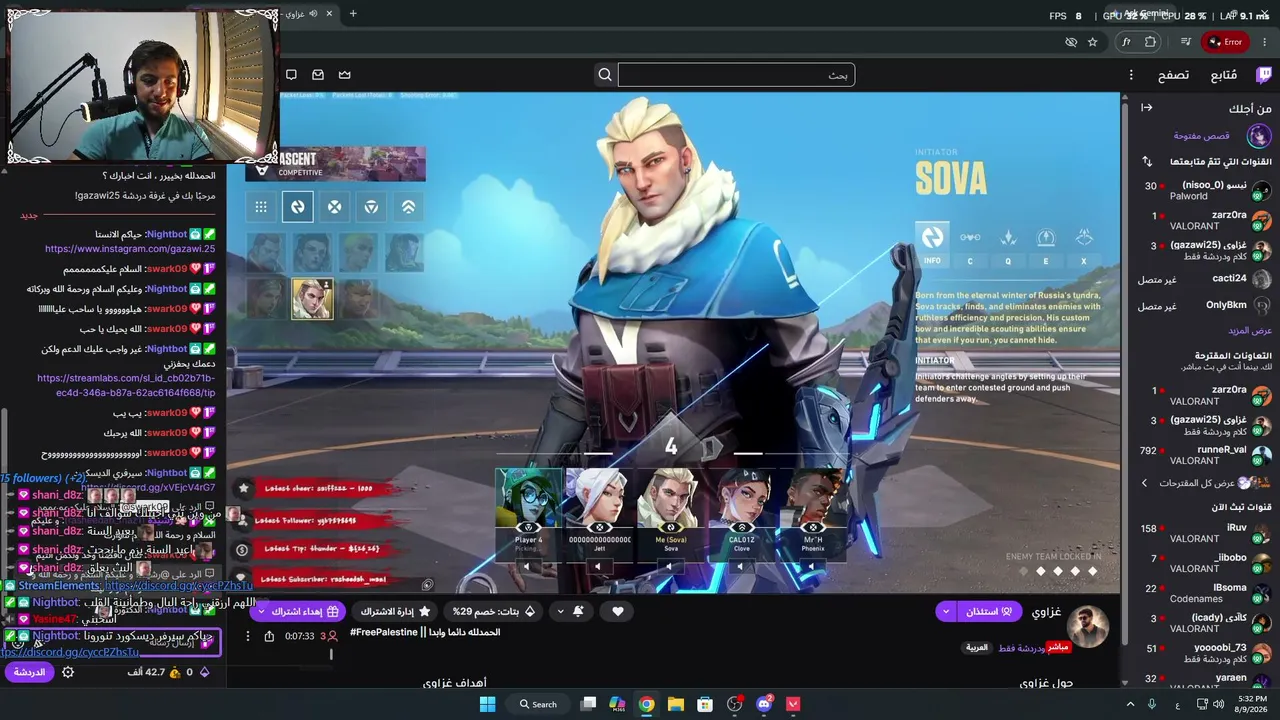Screen dimensions: 1280x720
Task: Click the إدارة الاشتراك manage subscription button
Action: tap(396, 611)
